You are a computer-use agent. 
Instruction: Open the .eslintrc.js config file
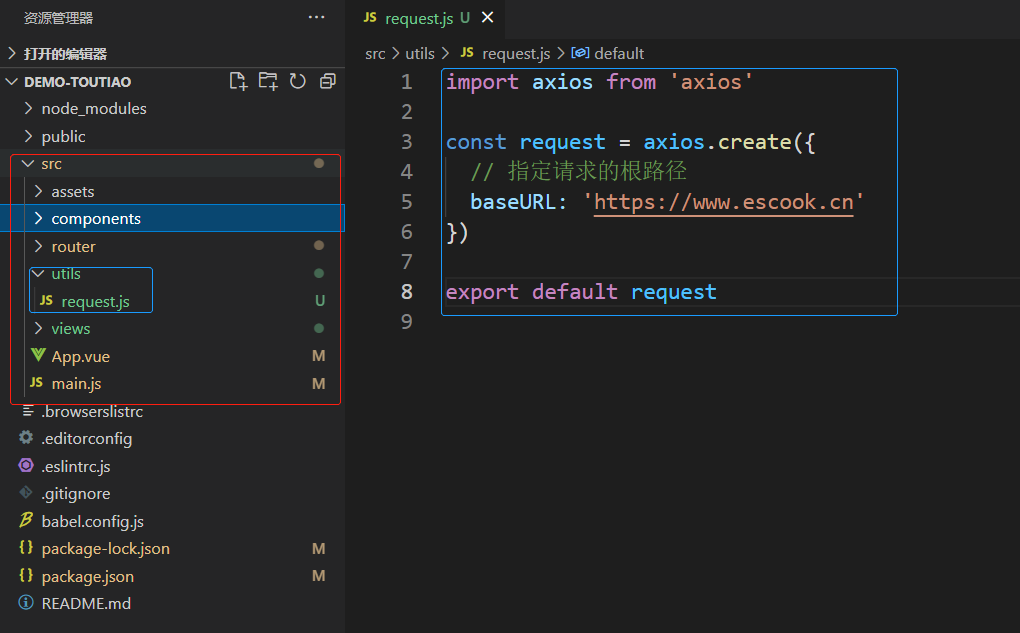(75, 466)
